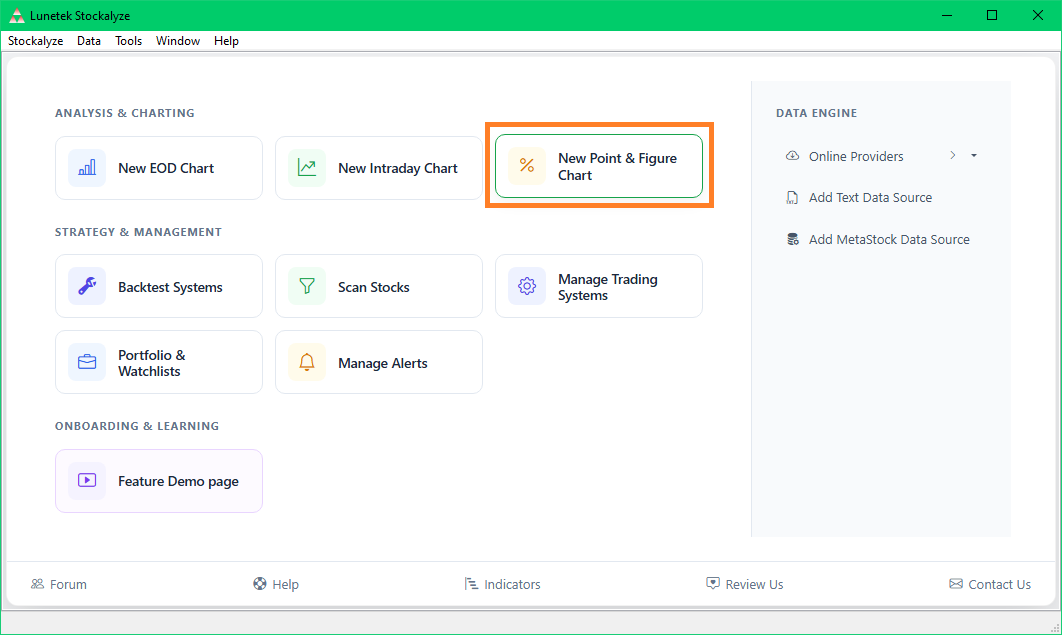This screenshot has width=1062, height=635.
Task: Click the wrench icon on Backtest Systems
Action: click(87, 286)
